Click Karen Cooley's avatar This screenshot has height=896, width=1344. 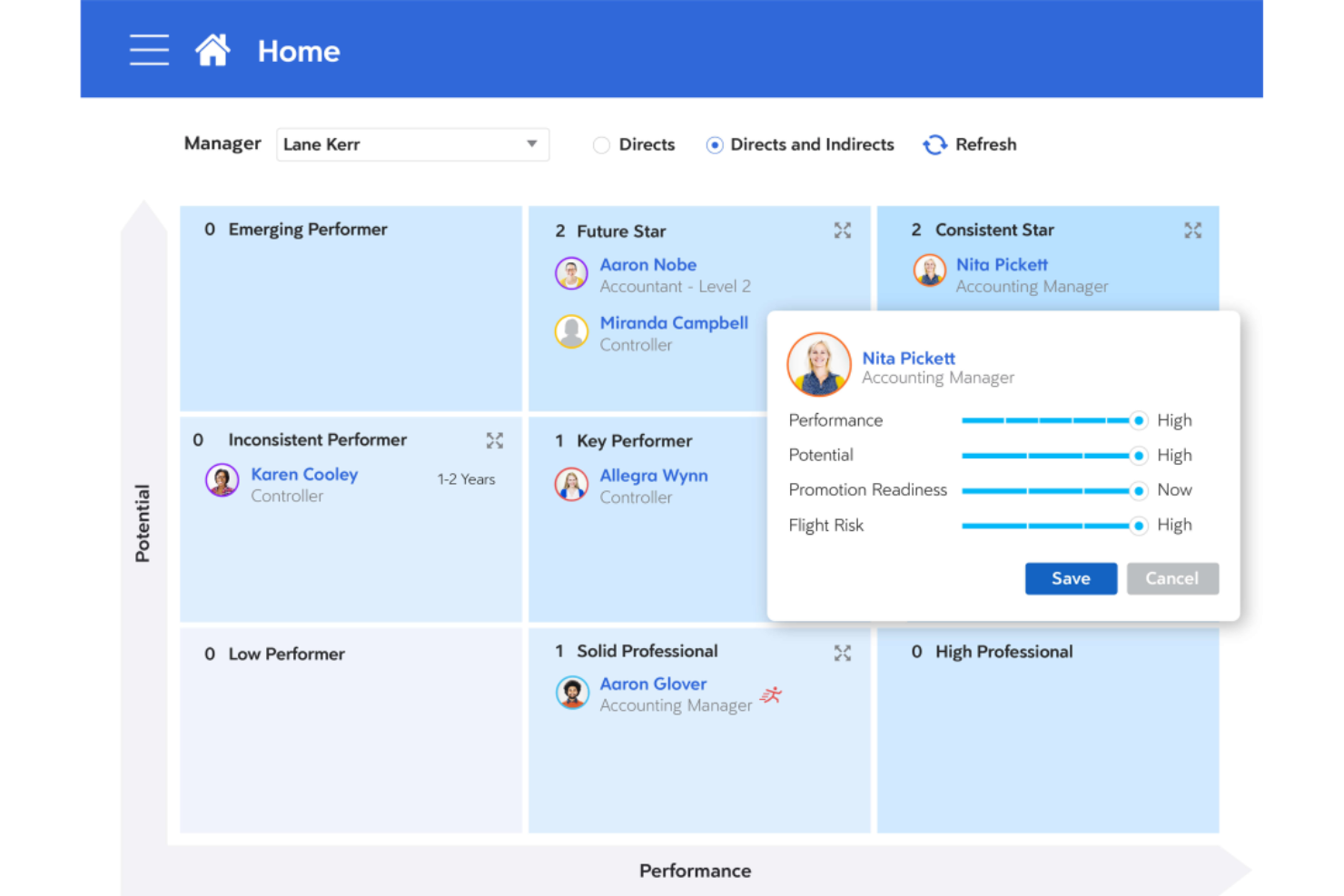point(222,480)
